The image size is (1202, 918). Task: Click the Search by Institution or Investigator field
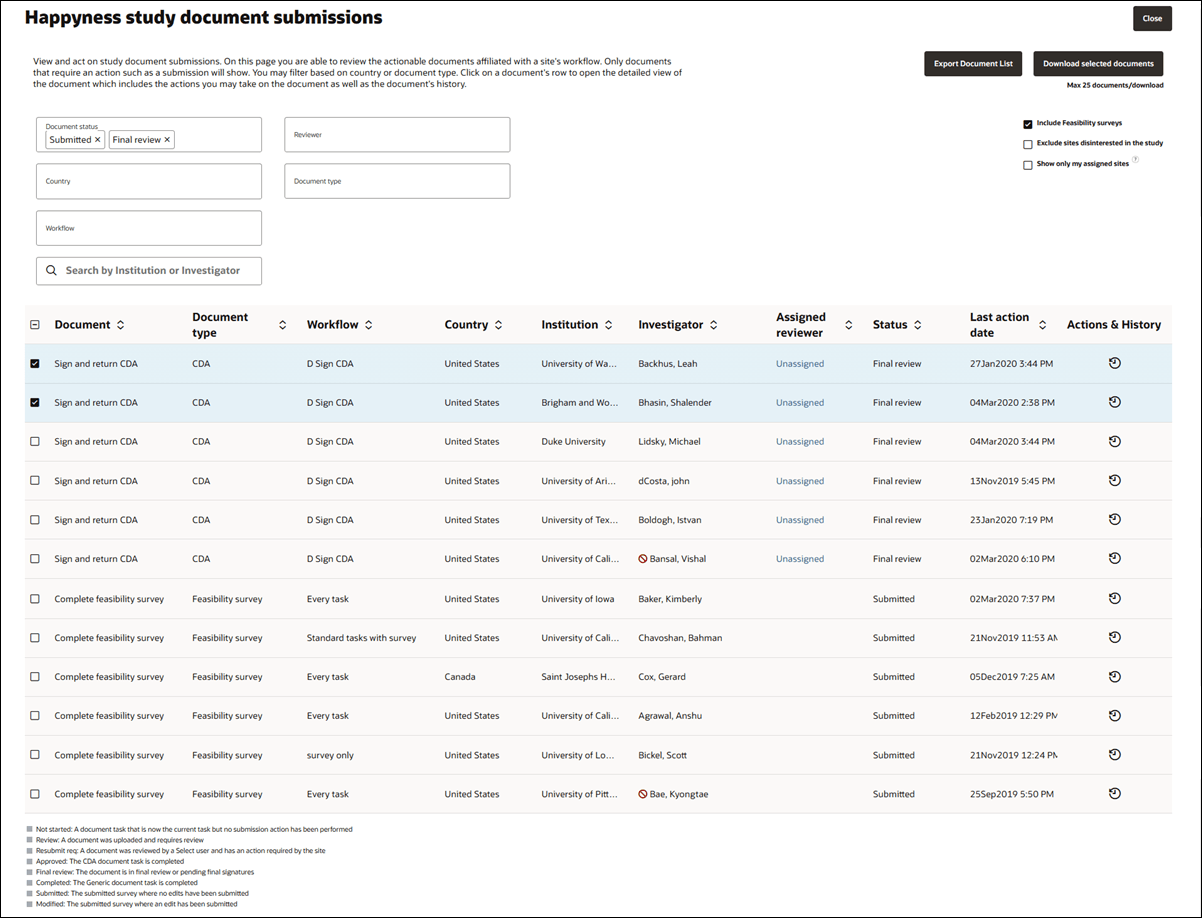pos(160,270)
